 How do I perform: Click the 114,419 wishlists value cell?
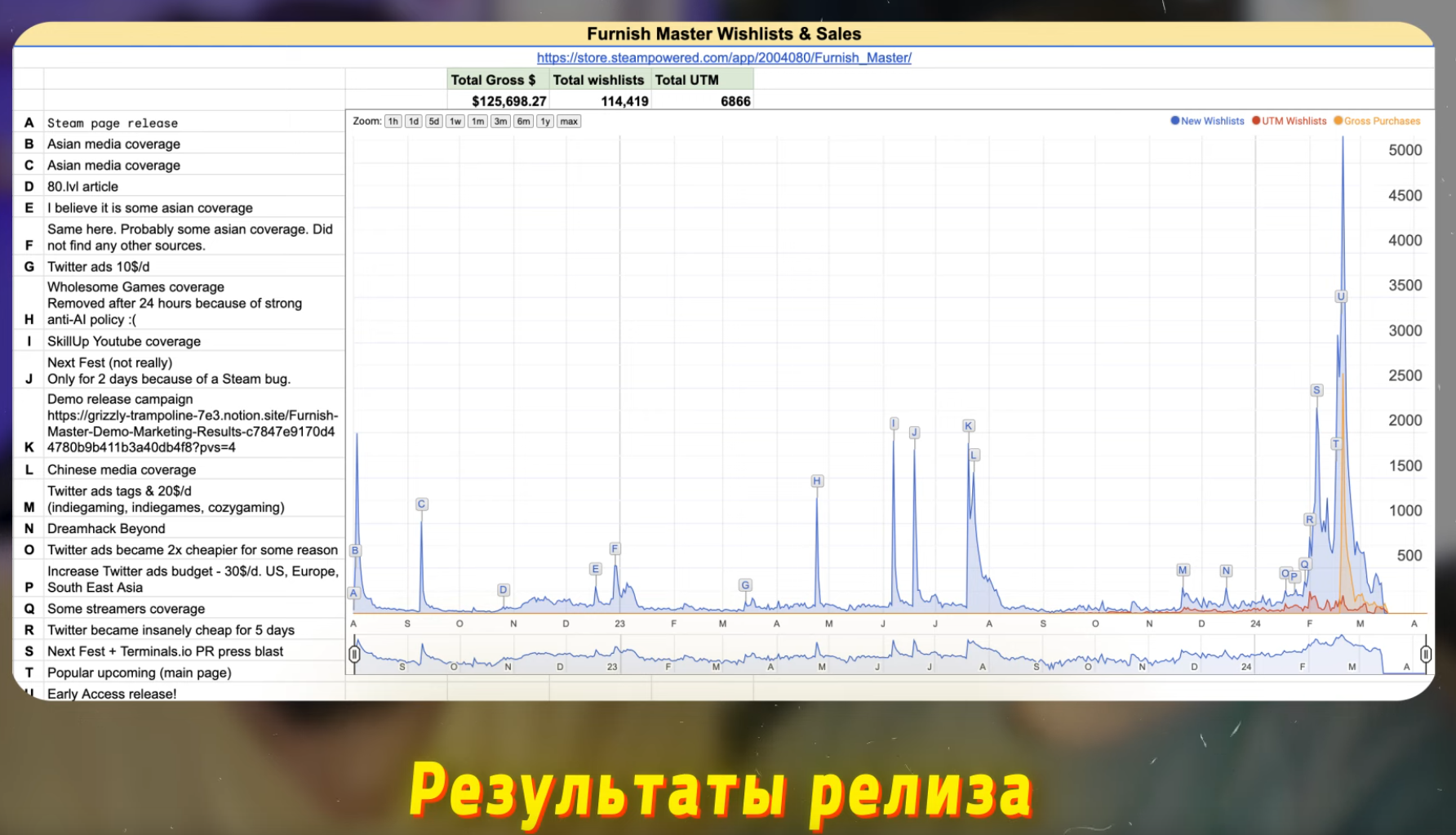pyautogui.click(x=601, y=101)
